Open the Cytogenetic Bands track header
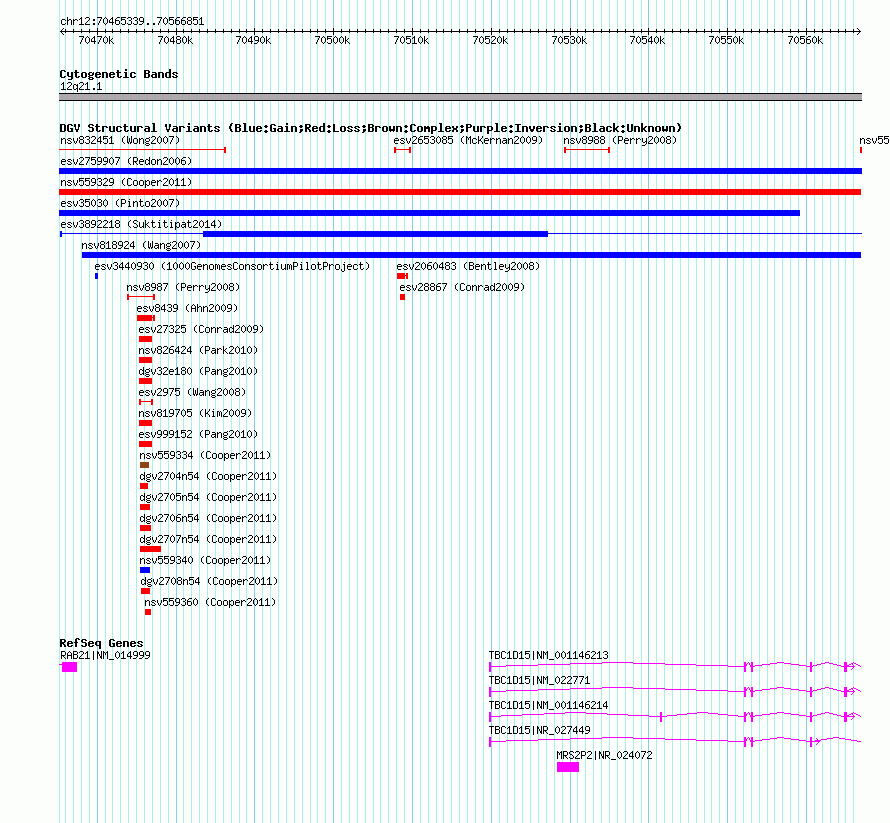Image resolution: width=890 pixels, height=823 pixels. (x=119, y=74)
